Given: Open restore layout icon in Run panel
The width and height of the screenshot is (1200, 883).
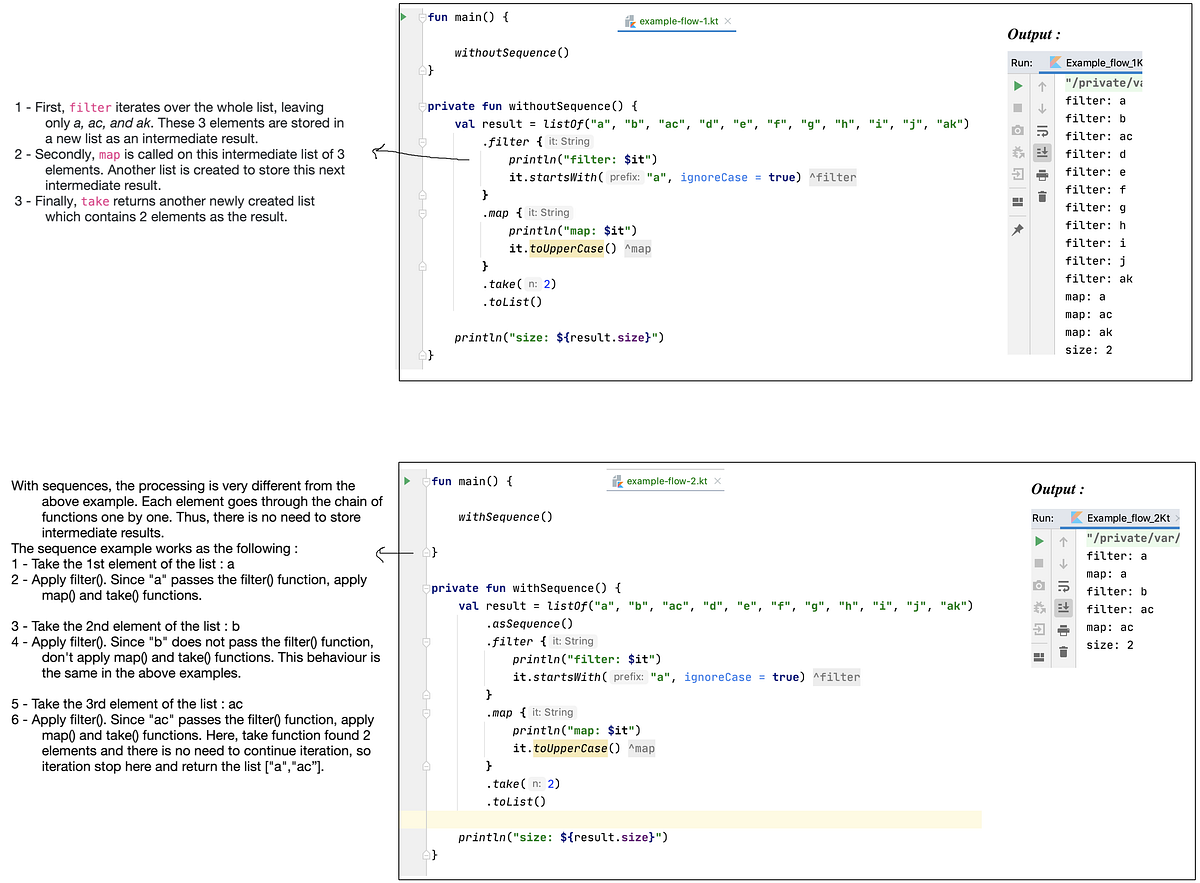Looking at the screenshot, I should point(1017,201).
